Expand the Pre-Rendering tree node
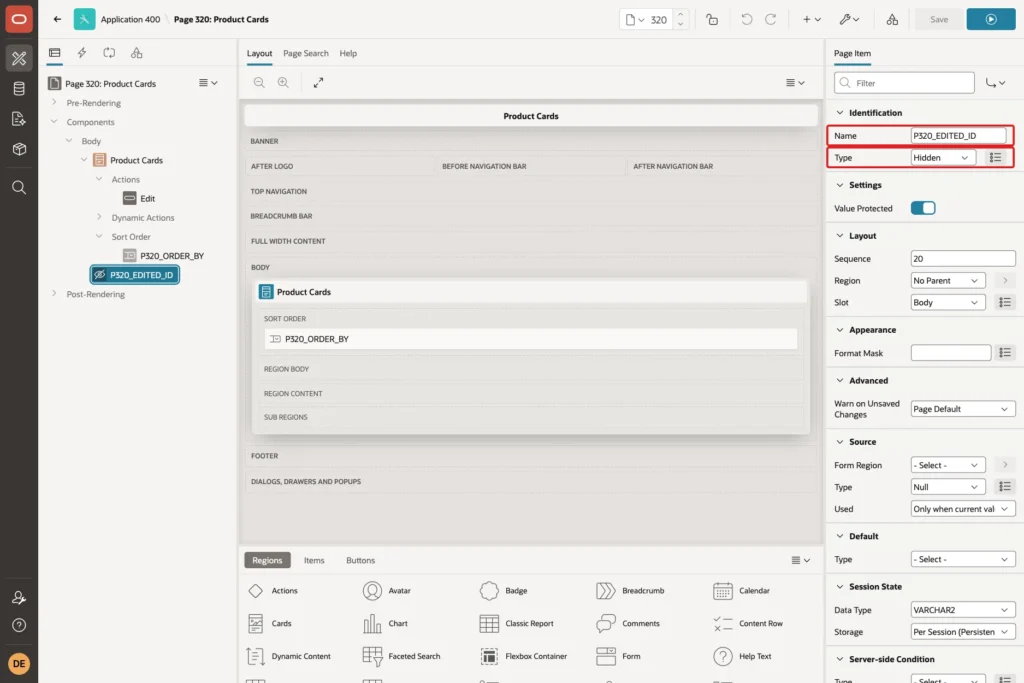This screenshot has height=683, width=1024. (54, 103)
